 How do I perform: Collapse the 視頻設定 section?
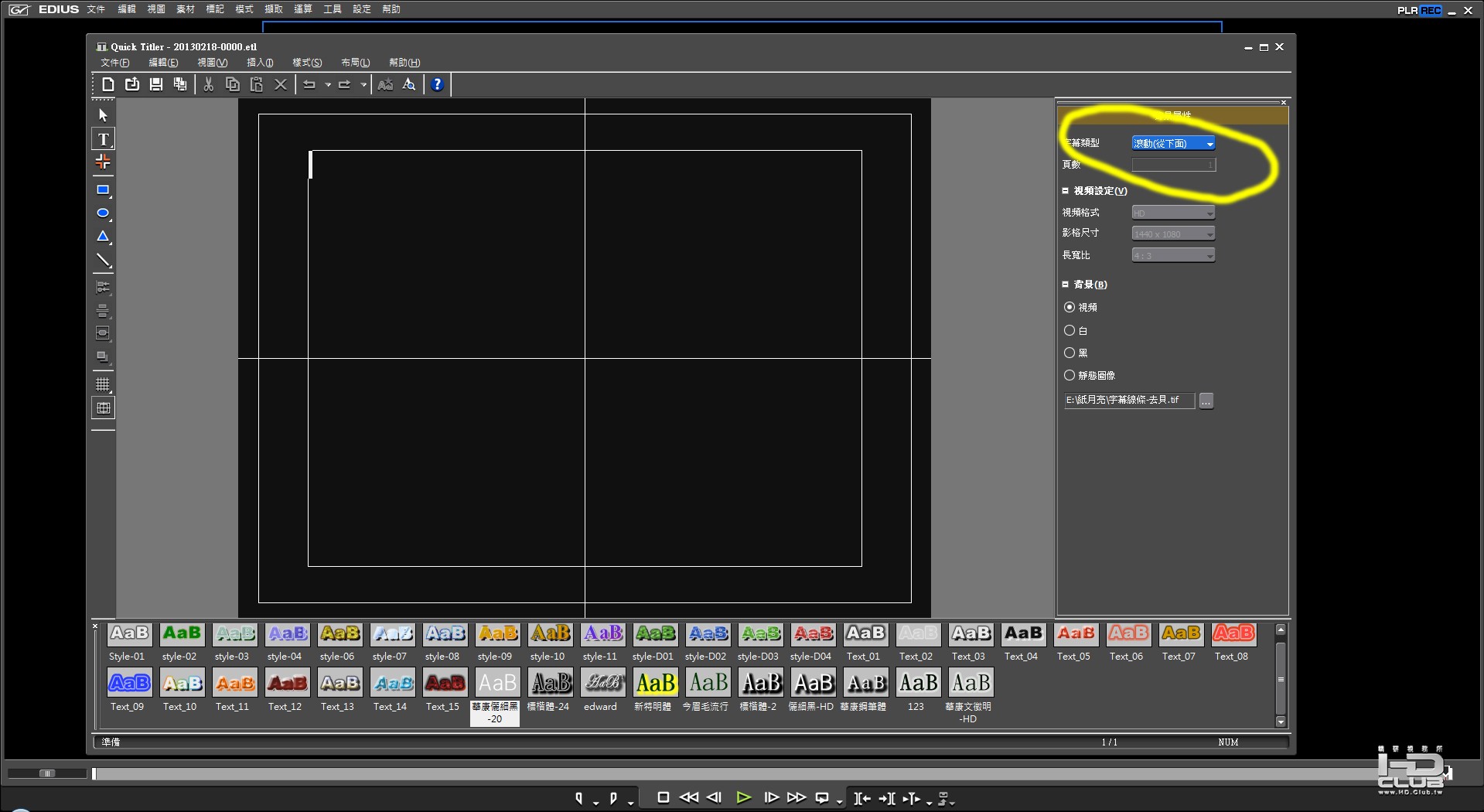point(1065,191)
